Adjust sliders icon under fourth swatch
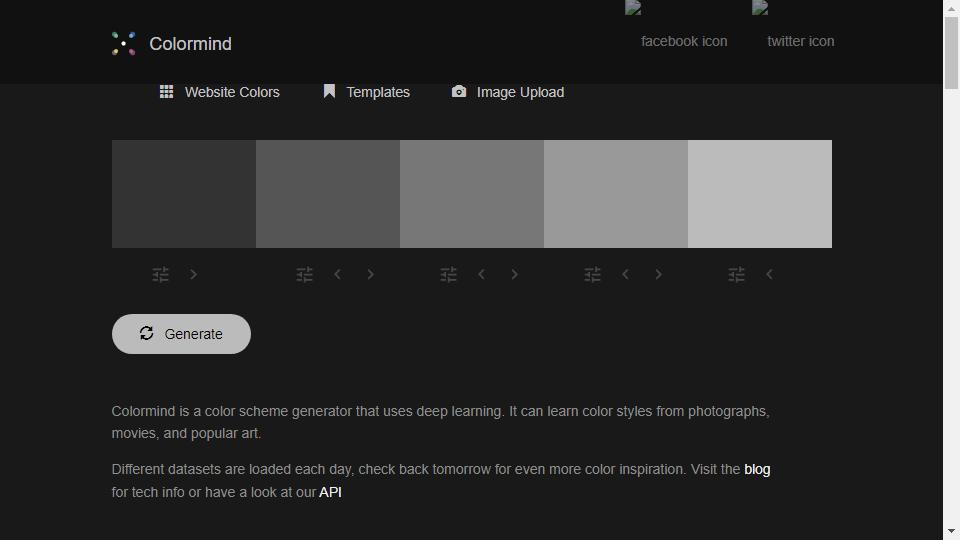 [592, 274]
